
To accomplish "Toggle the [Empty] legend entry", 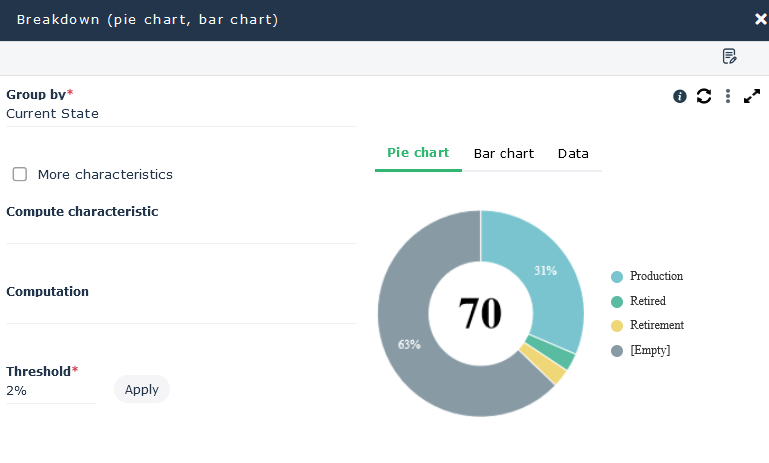I will [649, 350].
